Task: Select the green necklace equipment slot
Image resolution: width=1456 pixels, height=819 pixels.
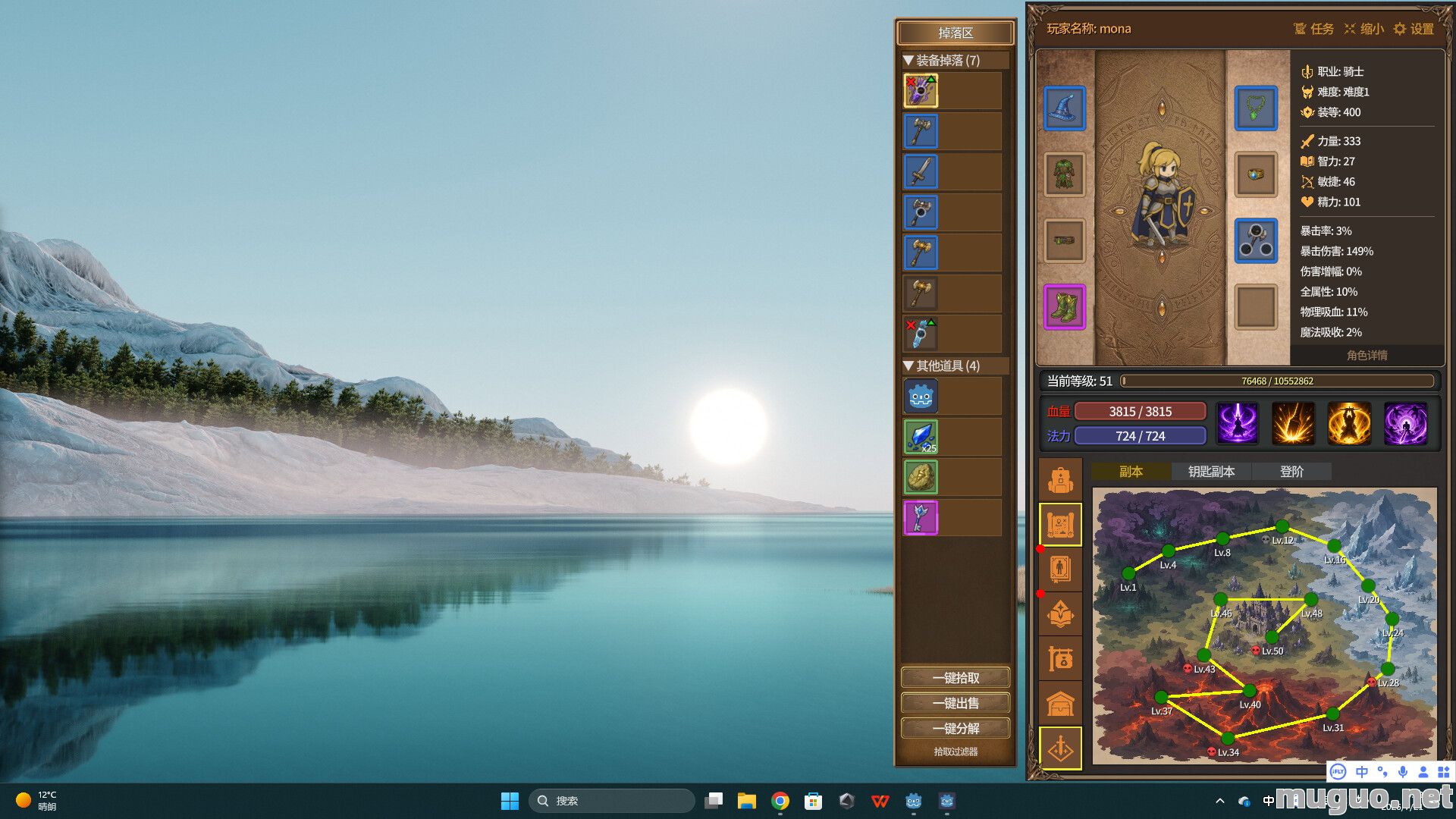Action: 1256,108
